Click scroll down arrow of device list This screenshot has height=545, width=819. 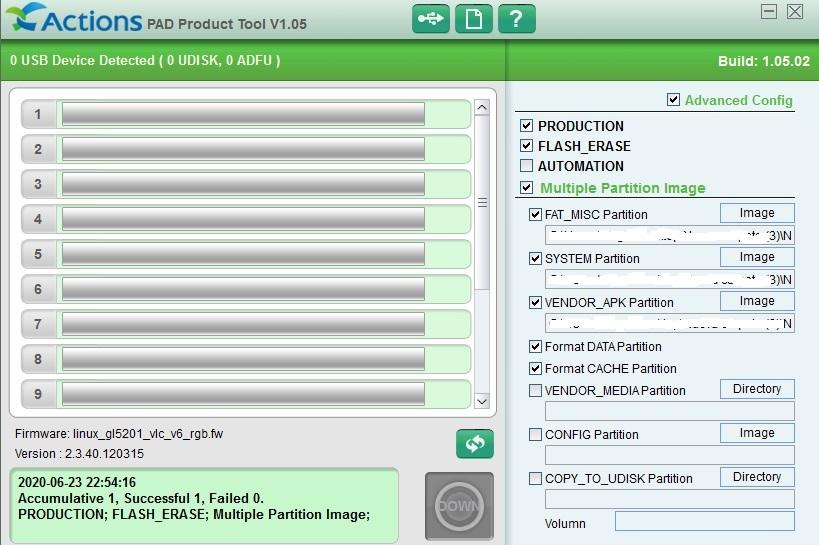[x=482, y=401]
